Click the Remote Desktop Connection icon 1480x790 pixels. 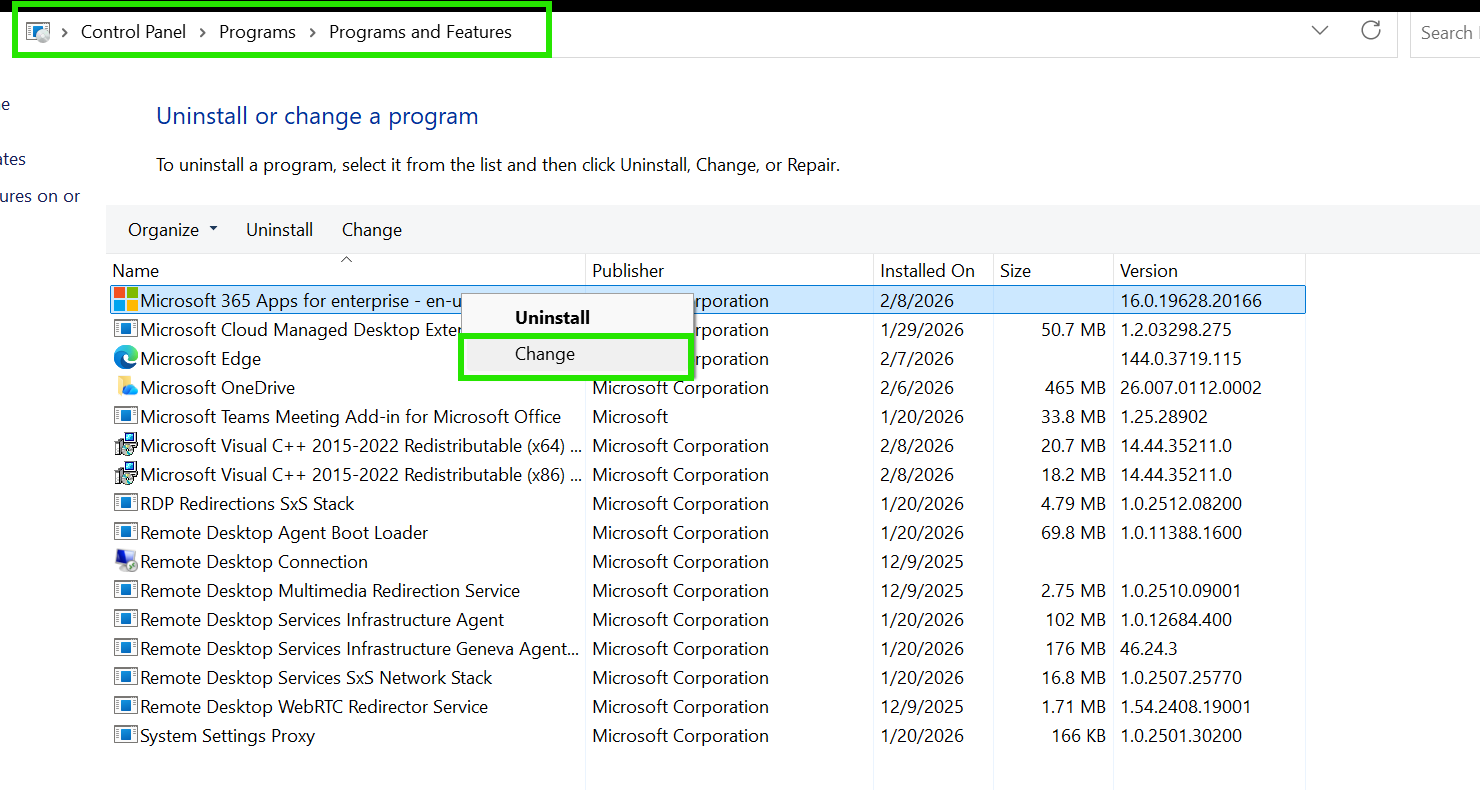click(125, 561)
